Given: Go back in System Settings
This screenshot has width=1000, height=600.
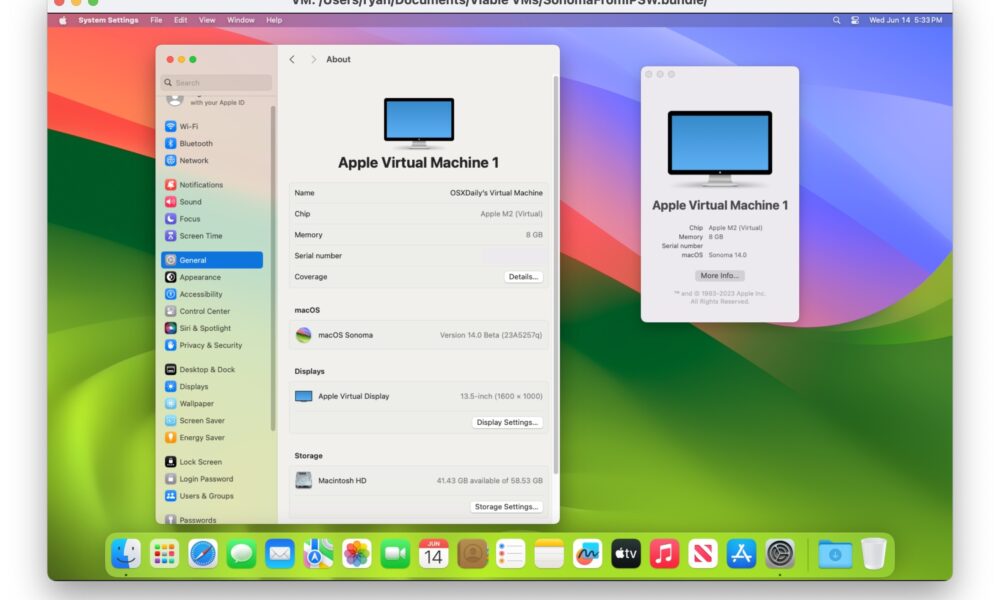Looking at the screenshot, I should pos(292,59).
